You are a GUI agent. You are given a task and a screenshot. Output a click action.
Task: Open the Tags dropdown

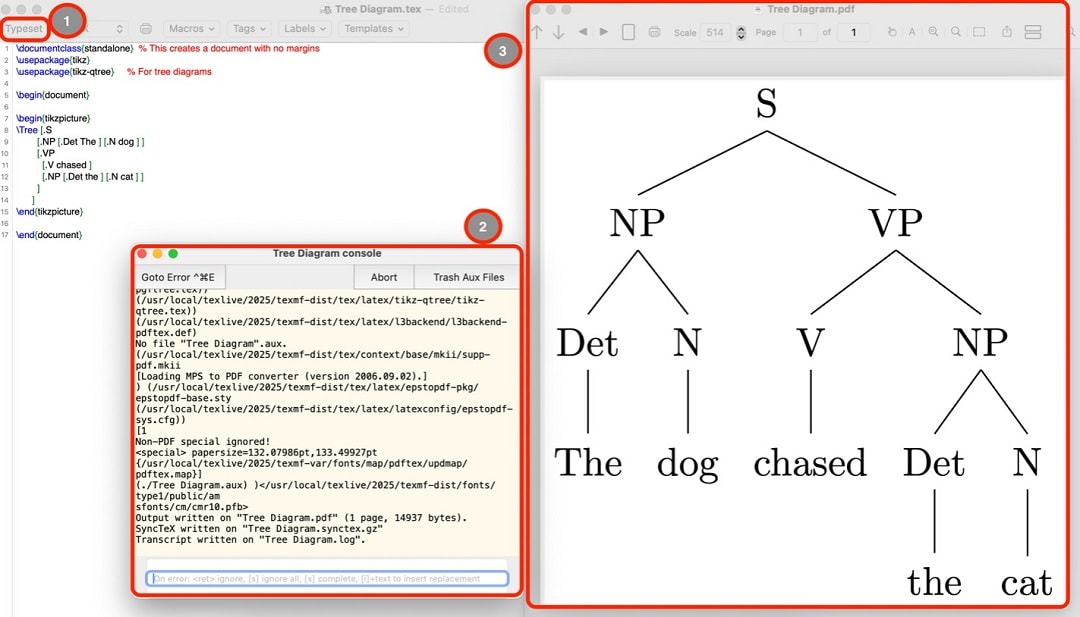[249, 29]
